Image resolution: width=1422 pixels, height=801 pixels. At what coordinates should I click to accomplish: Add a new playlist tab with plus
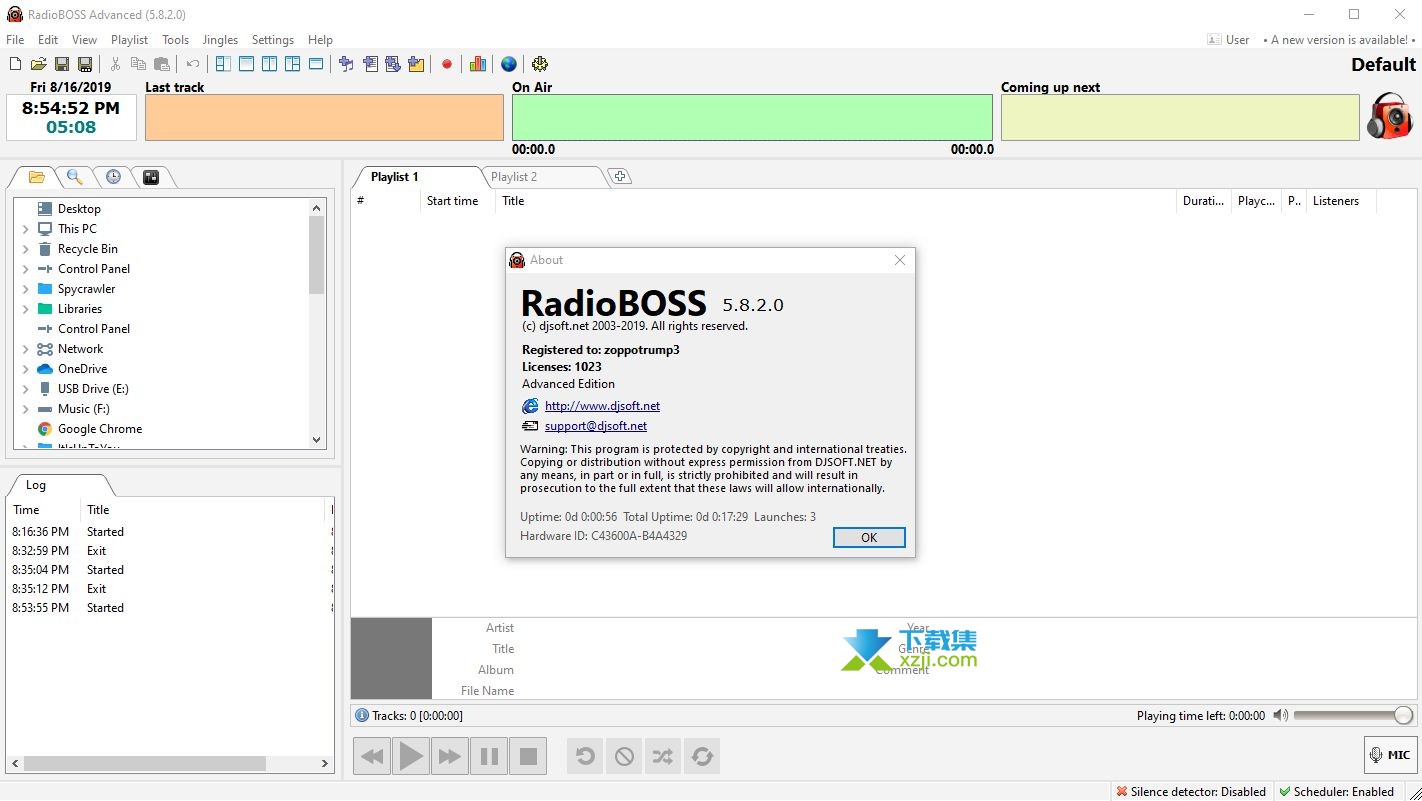620,177
